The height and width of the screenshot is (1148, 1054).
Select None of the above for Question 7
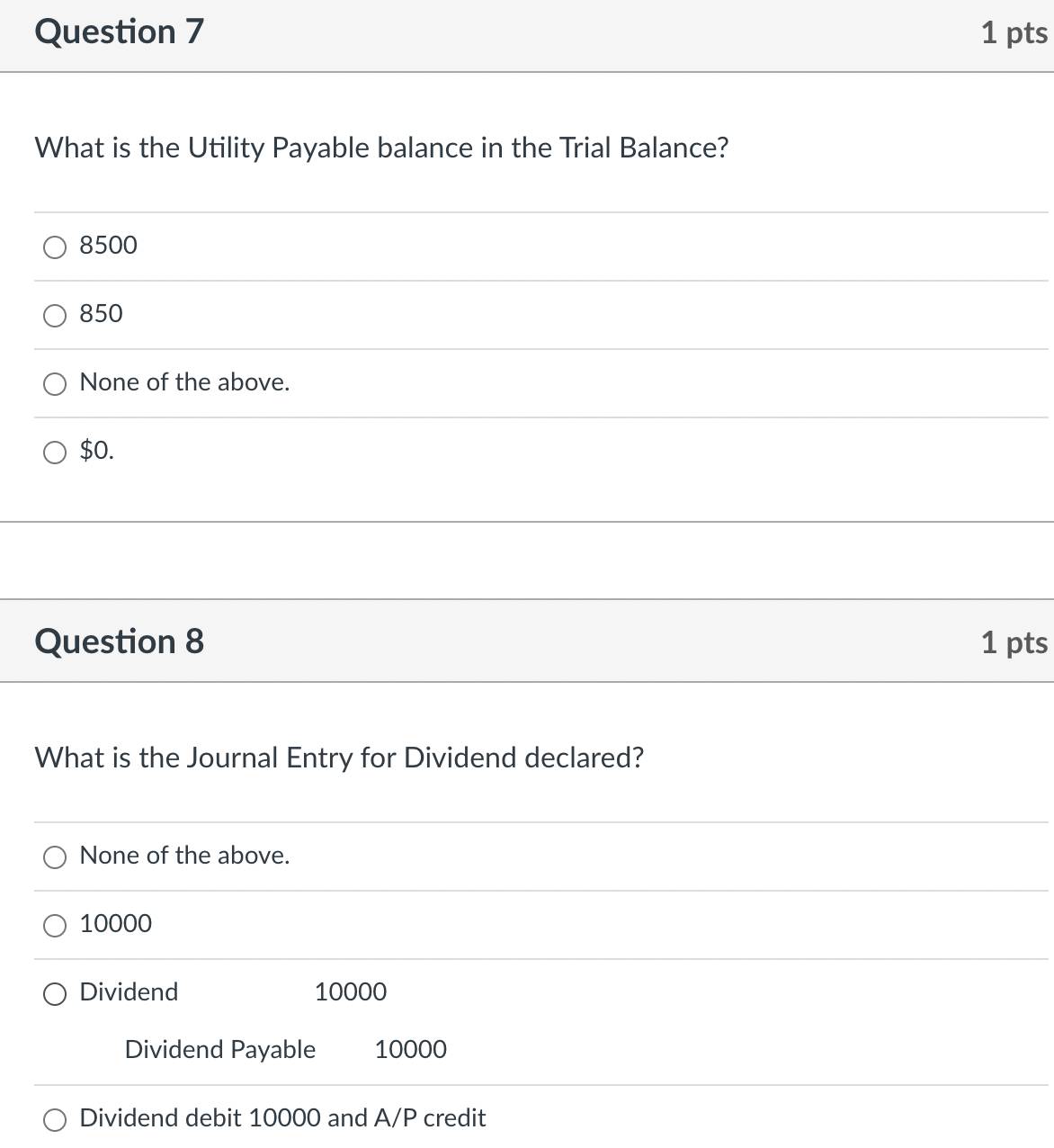tap(55, 383)
